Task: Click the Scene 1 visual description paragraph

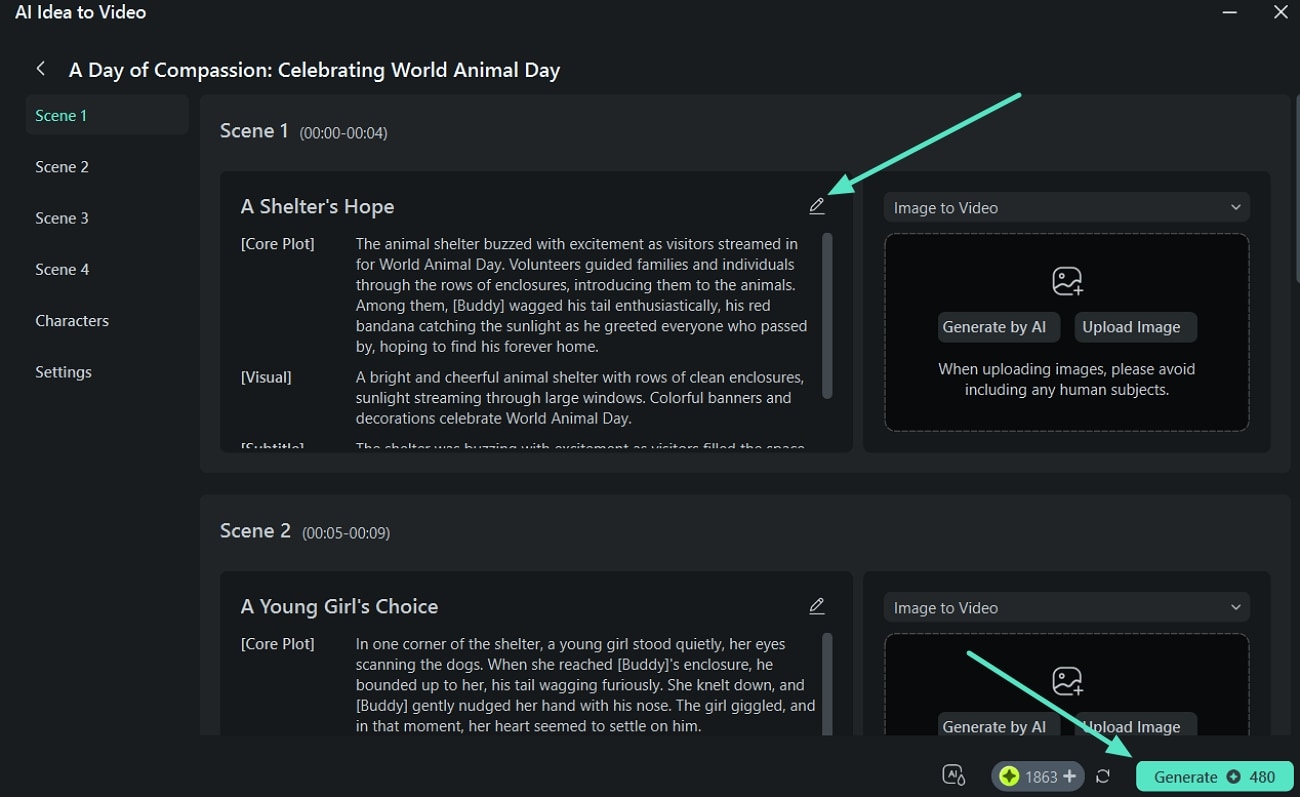Action: 580,398
